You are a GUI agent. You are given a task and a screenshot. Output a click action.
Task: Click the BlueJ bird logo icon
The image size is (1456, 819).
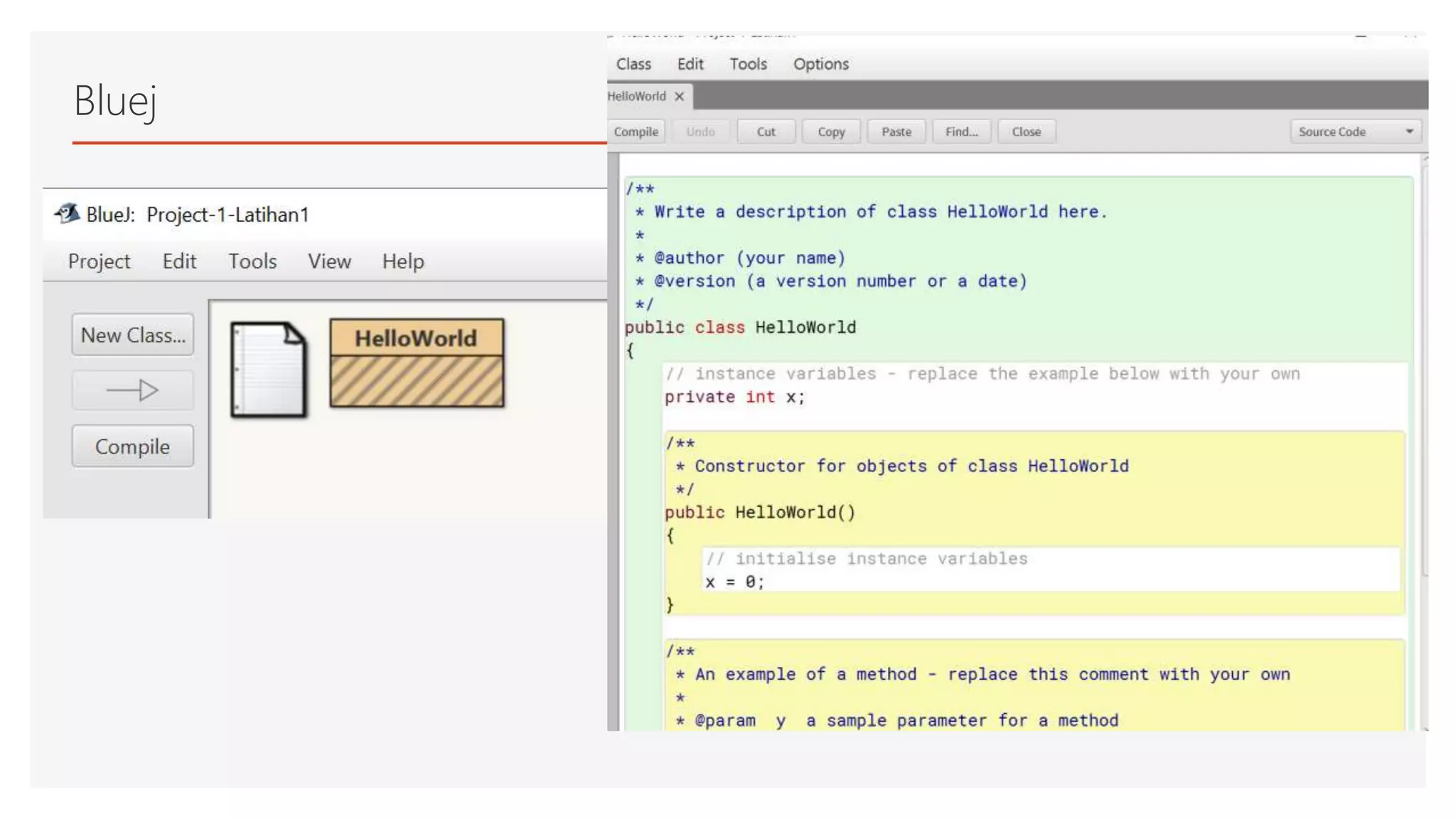click(x=68, y=213)
